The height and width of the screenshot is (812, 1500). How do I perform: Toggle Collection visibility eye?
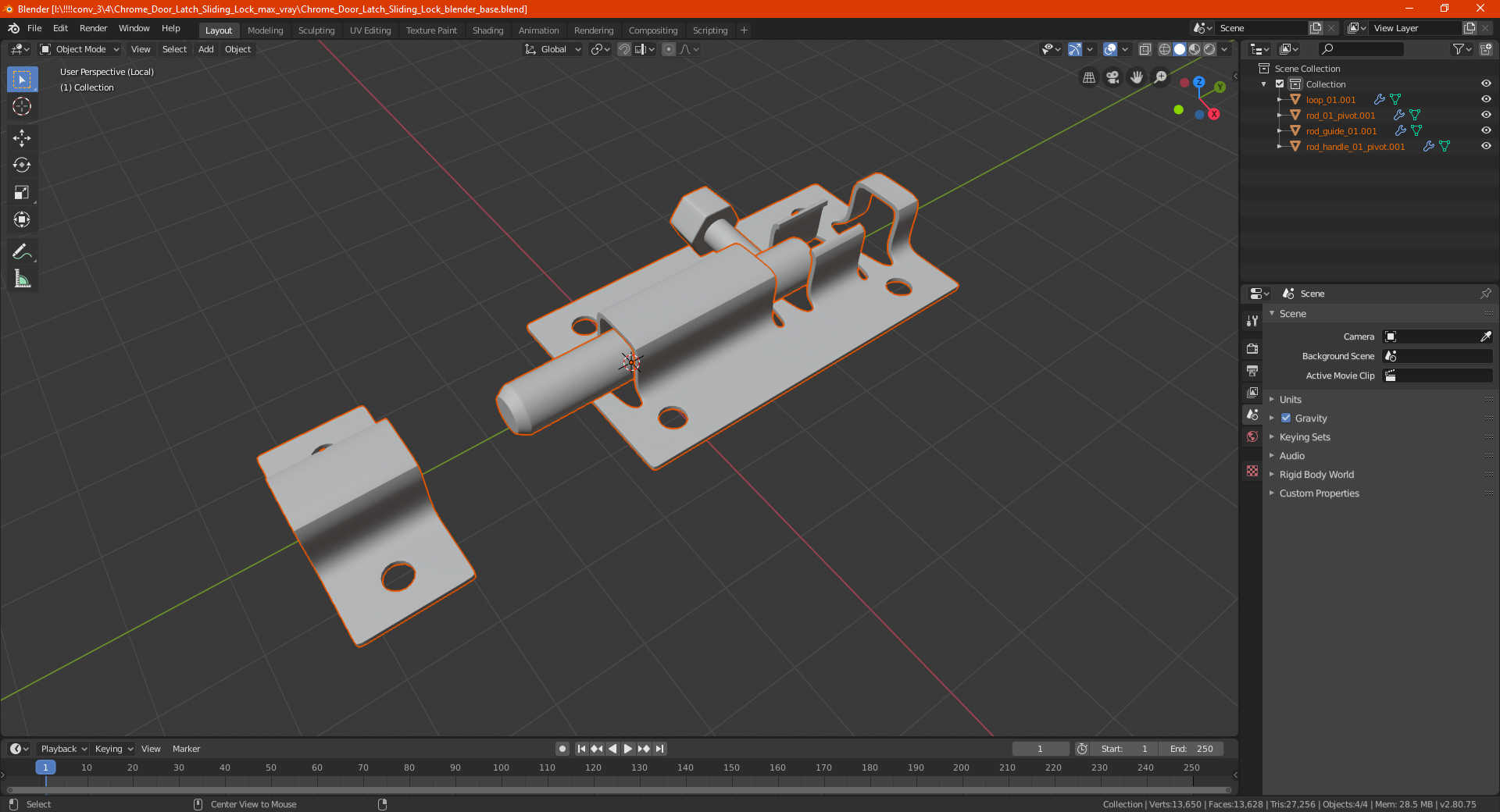pyautogui.click(x=1486, y=84)
